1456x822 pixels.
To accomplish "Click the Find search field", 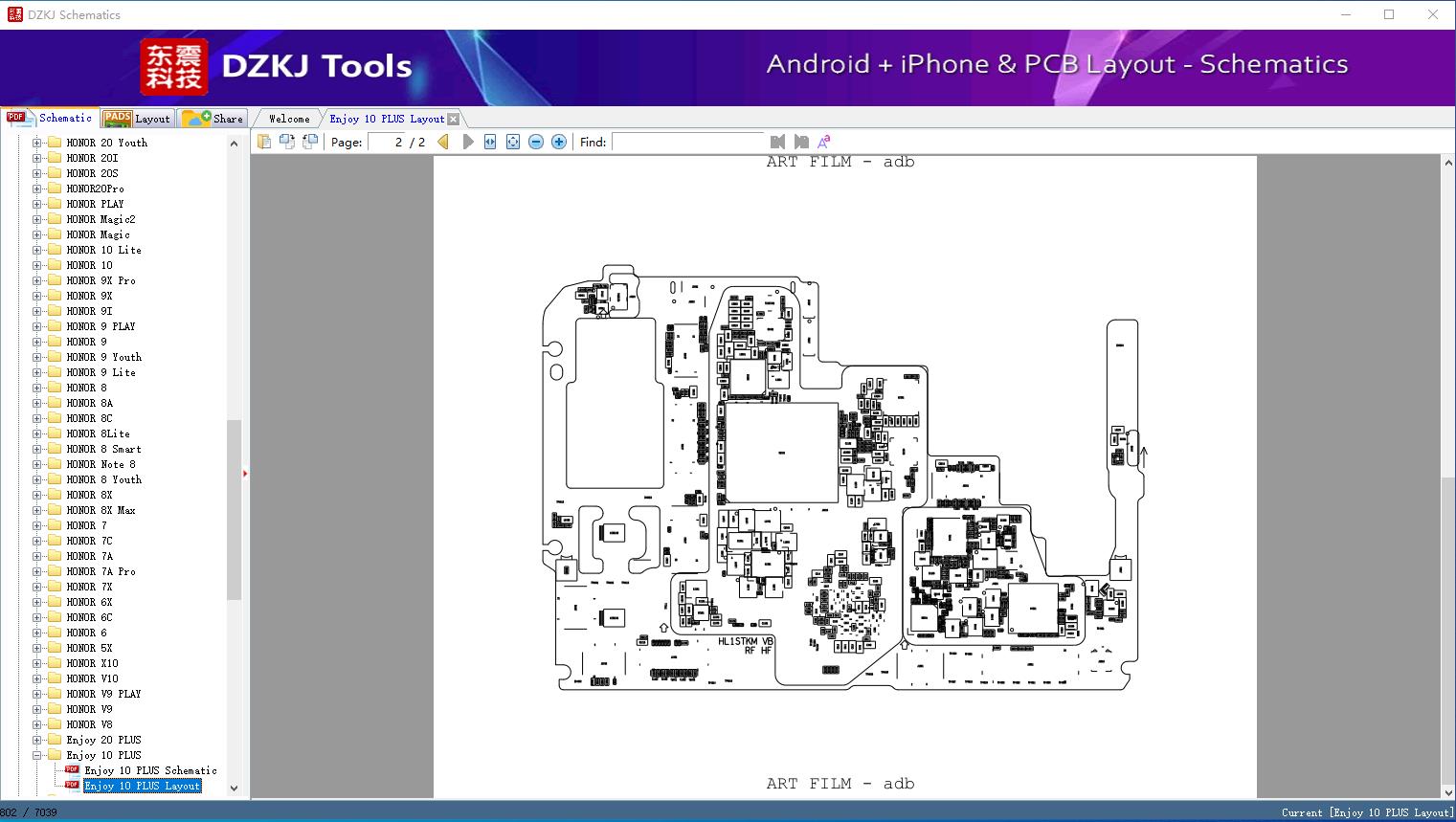I will tap(687, 142).
